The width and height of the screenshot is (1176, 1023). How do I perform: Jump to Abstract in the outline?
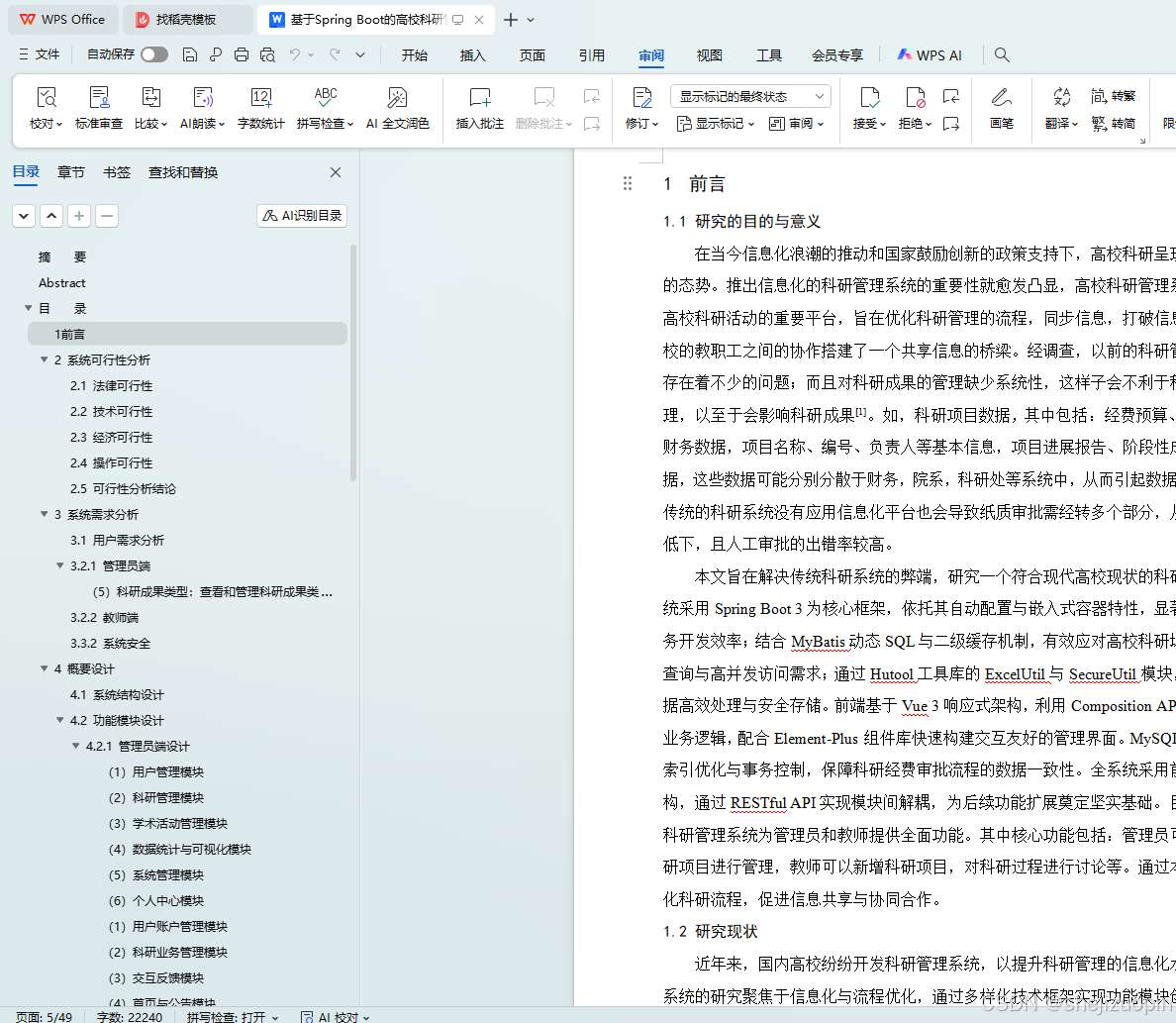point(62,283)
